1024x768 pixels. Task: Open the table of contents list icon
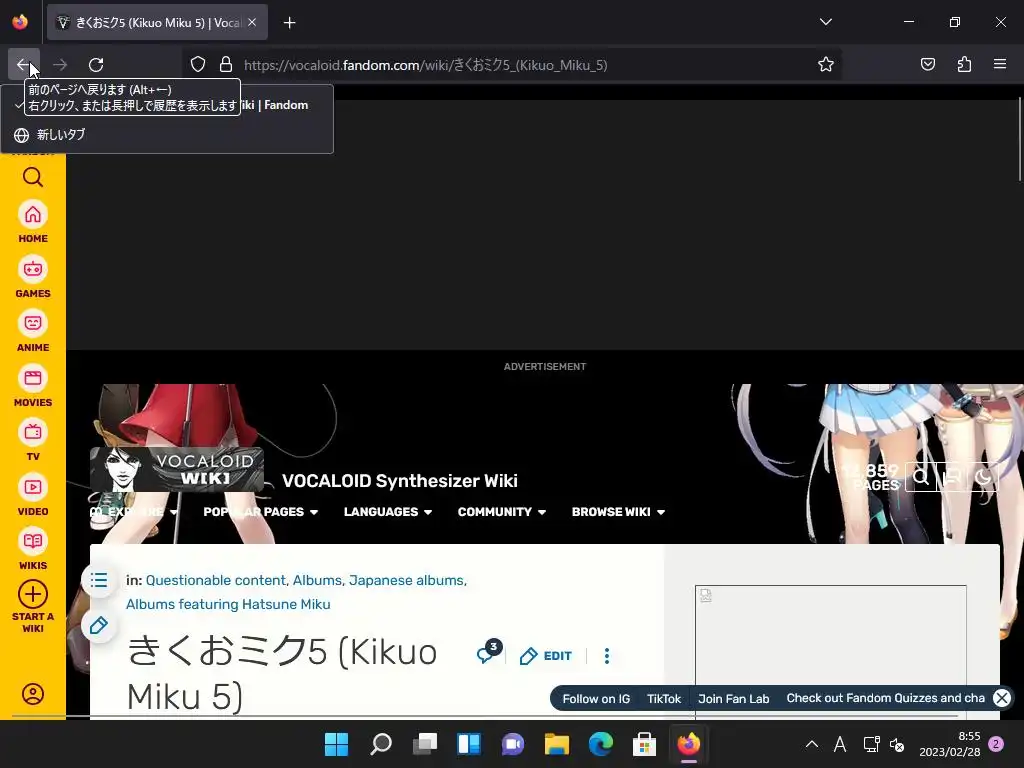click(x=99, y=580)
